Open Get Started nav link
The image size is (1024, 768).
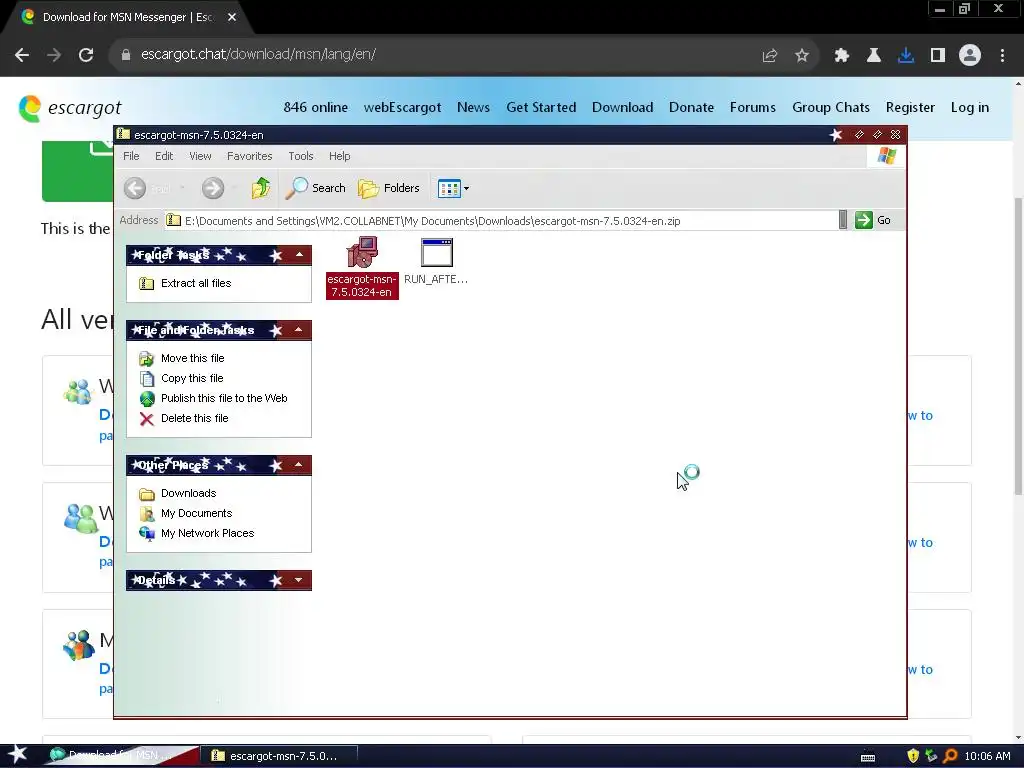click(541, 108)
